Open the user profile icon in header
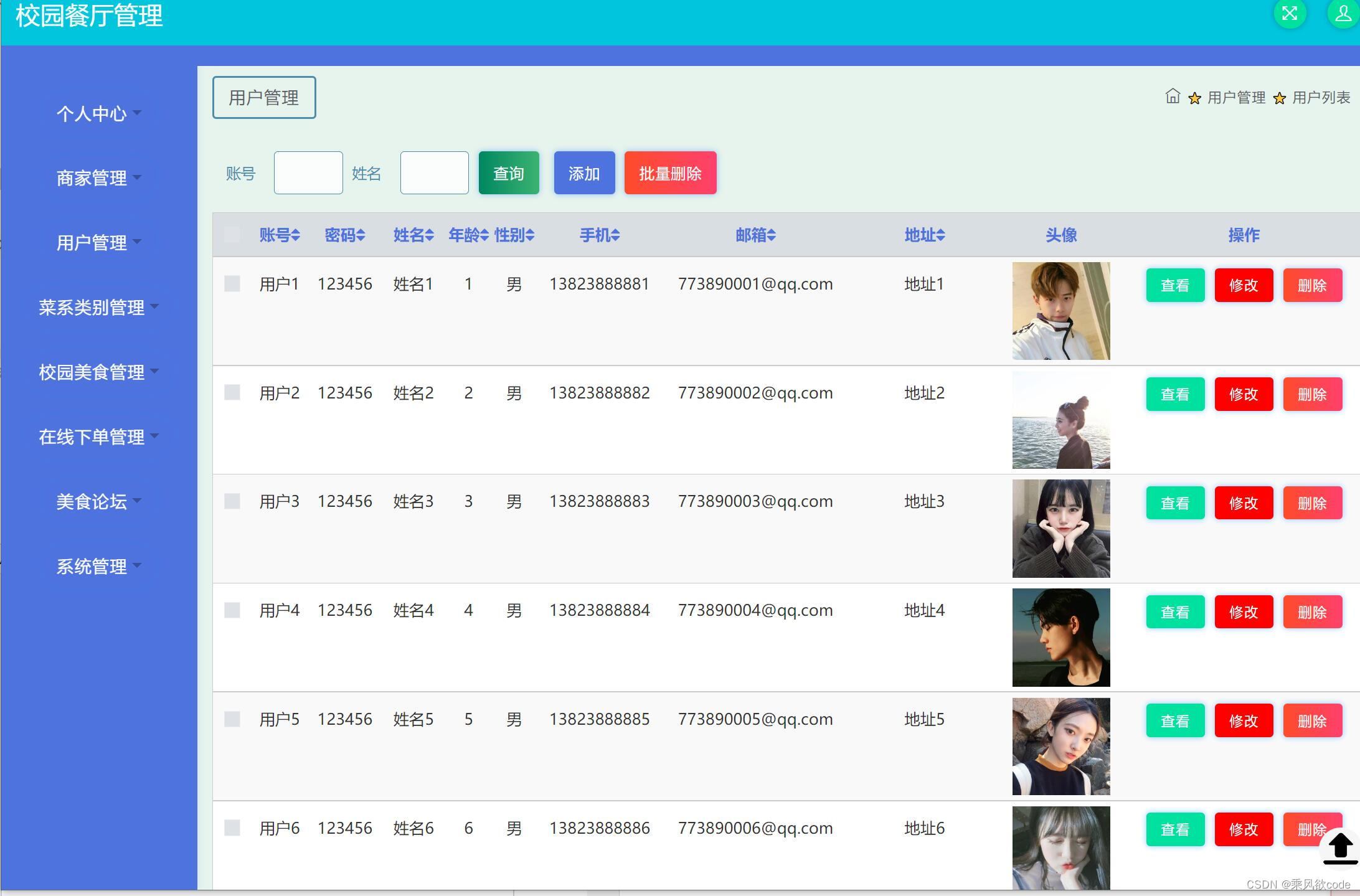 (1343, 14)
